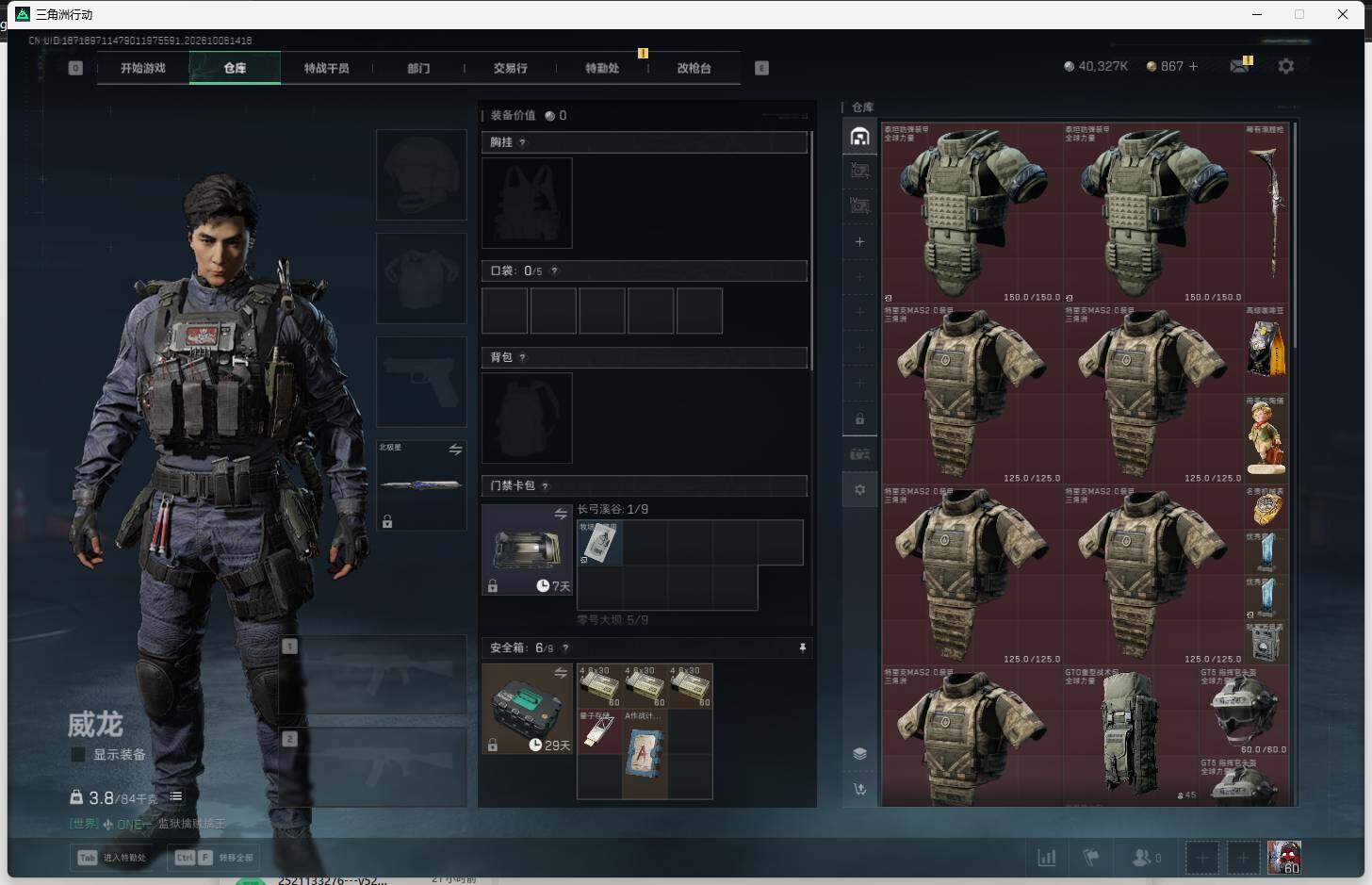Click the first squad invite plus slot
Screen dimensions: 1372x885
coord(1201,858)
